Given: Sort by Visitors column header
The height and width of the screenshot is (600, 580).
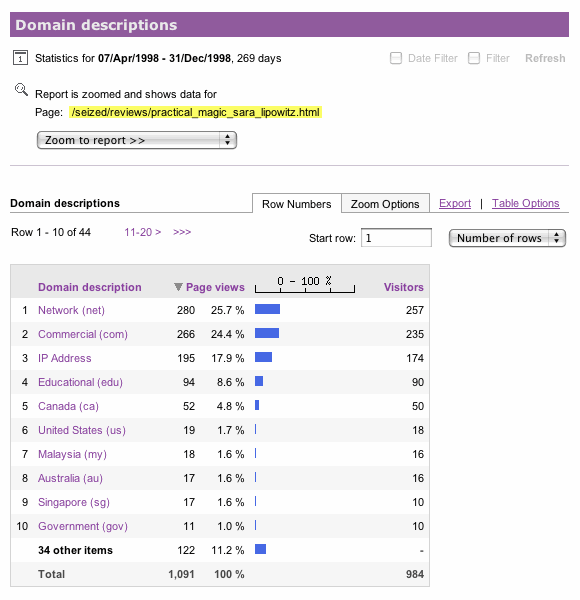Looking at the screenshot, I should coord(403,287).
